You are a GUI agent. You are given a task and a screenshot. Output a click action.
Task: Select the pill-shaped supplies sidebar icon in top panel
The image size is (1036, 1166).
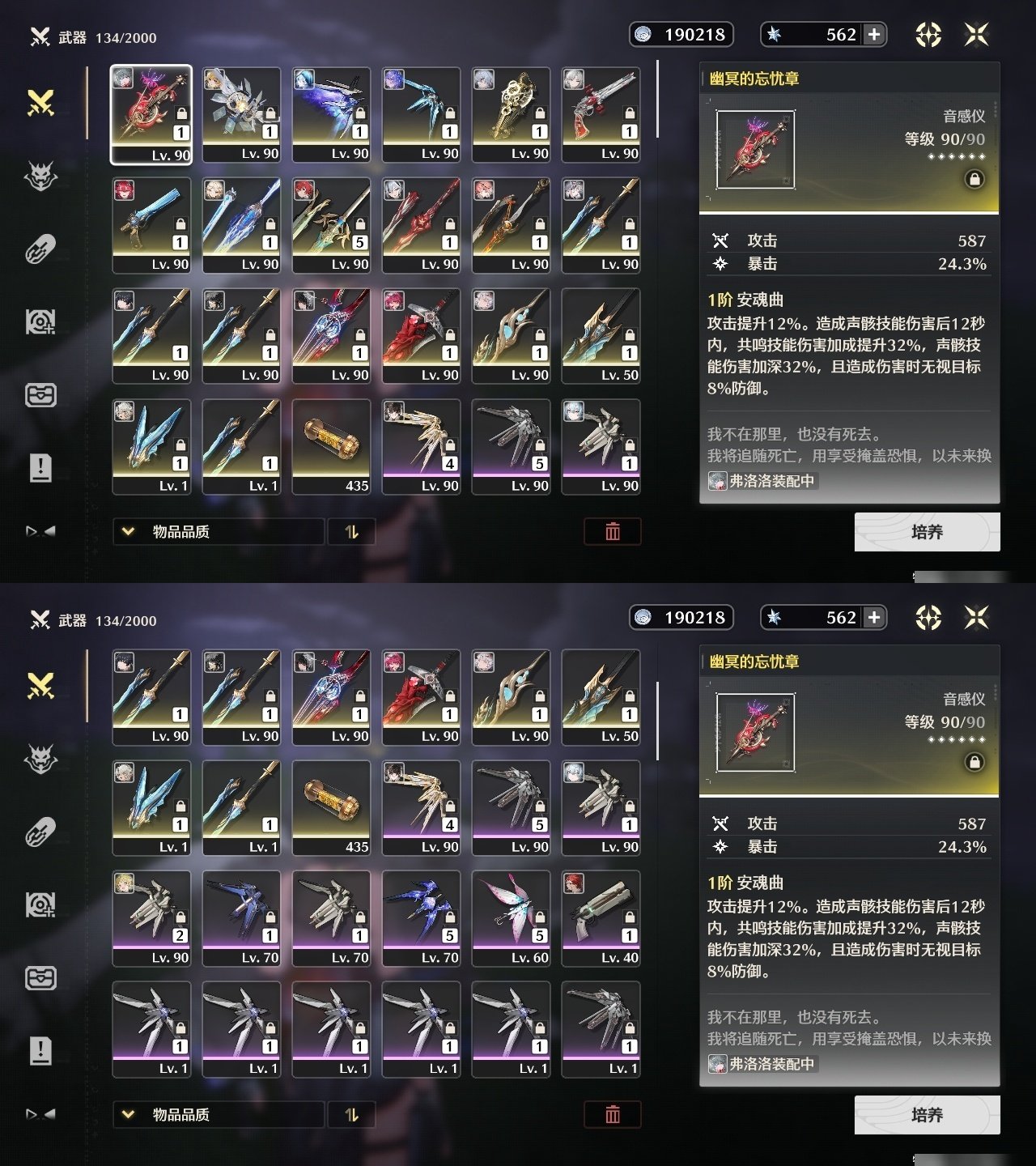click(x=40, y=249)
